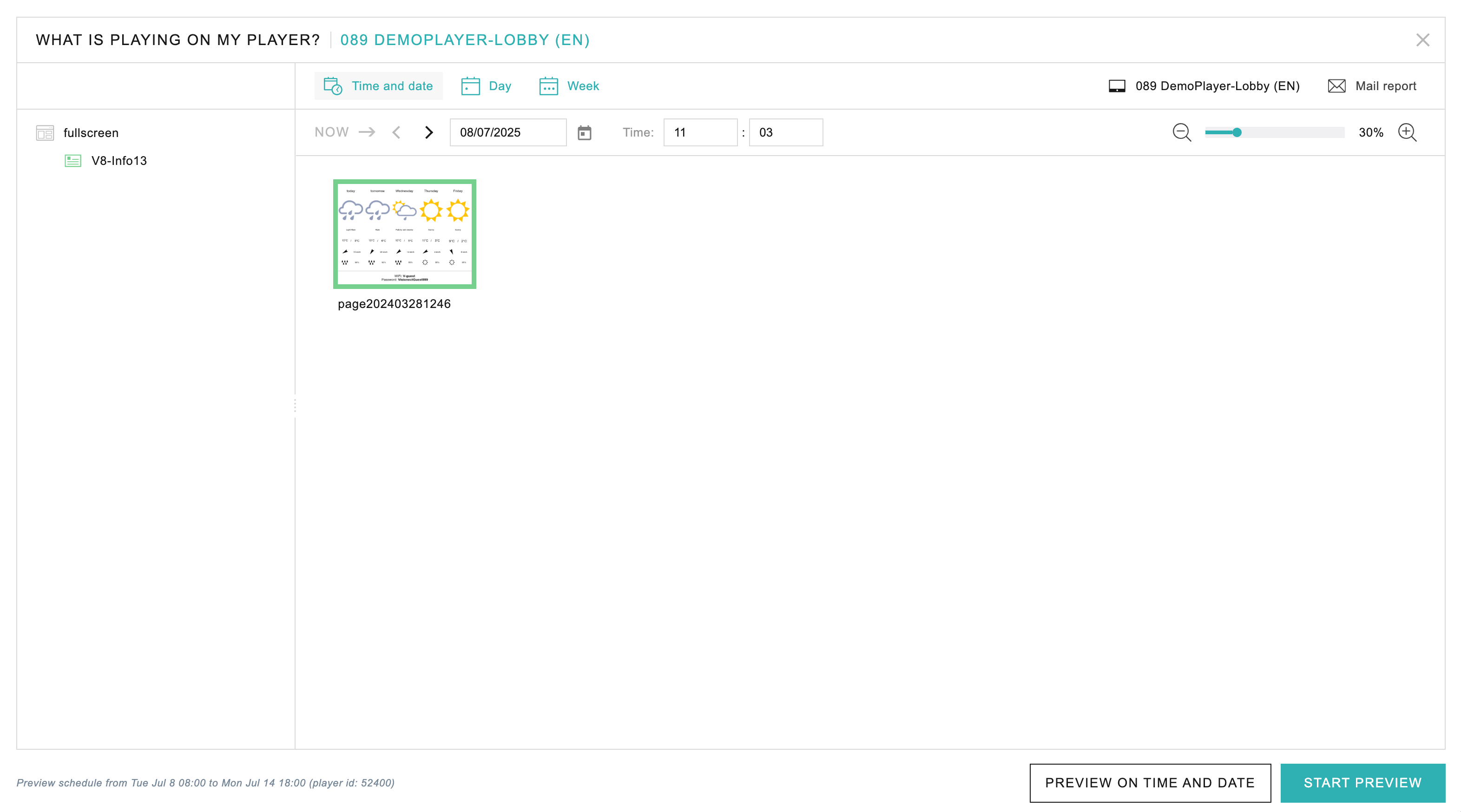Click the right arrow next to NOW
Screen dimensions: 1461x812
pyautogui.click(x=367, y=132)
